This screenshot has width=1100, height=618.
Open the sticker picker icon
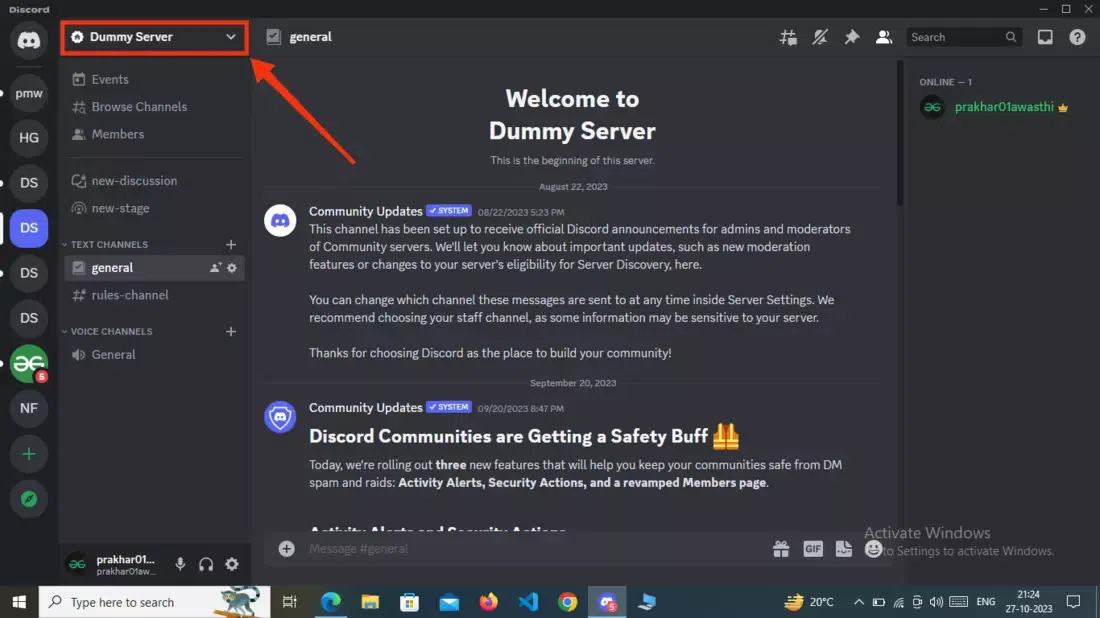844,549
